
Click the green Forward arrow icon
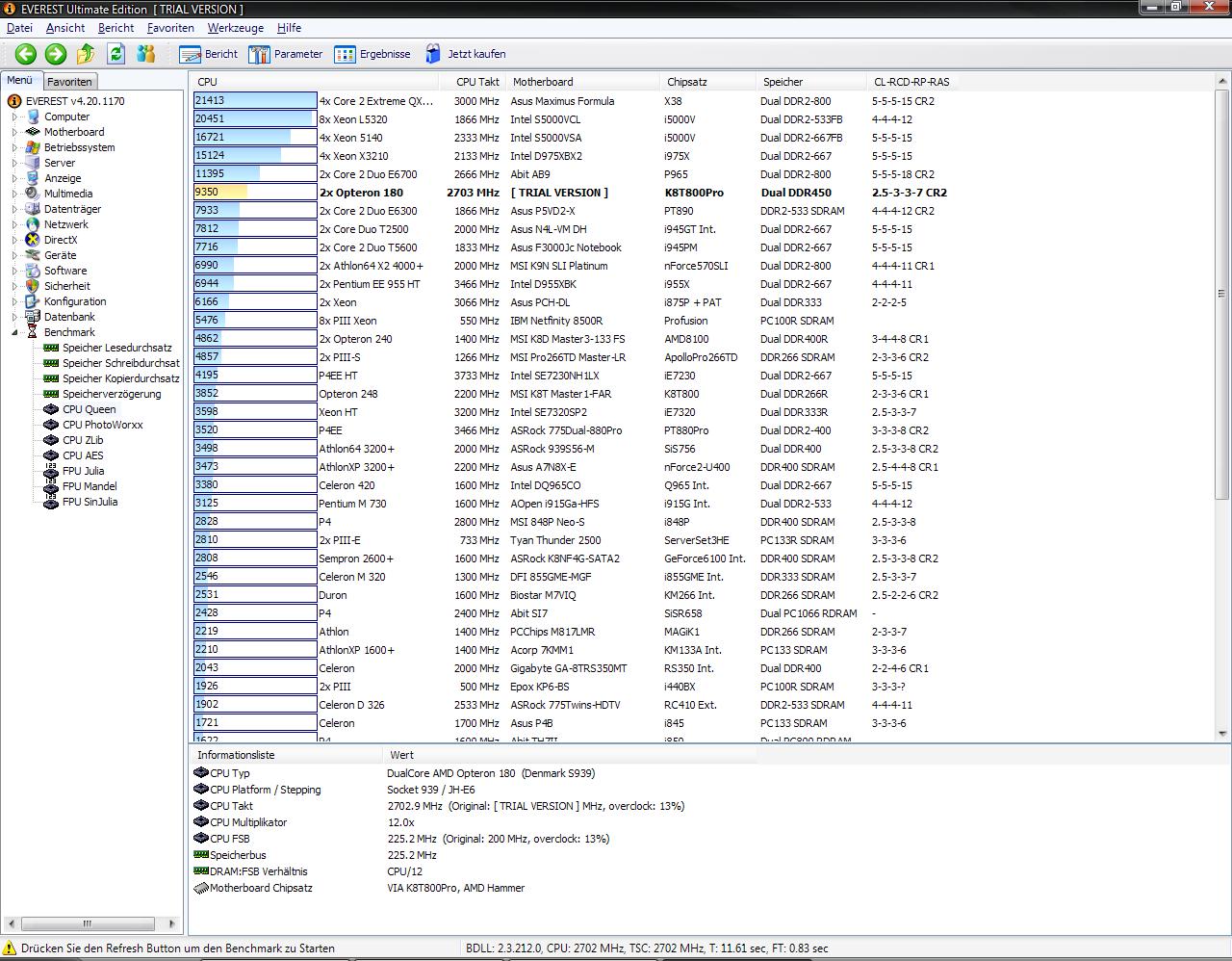(56, 54)
